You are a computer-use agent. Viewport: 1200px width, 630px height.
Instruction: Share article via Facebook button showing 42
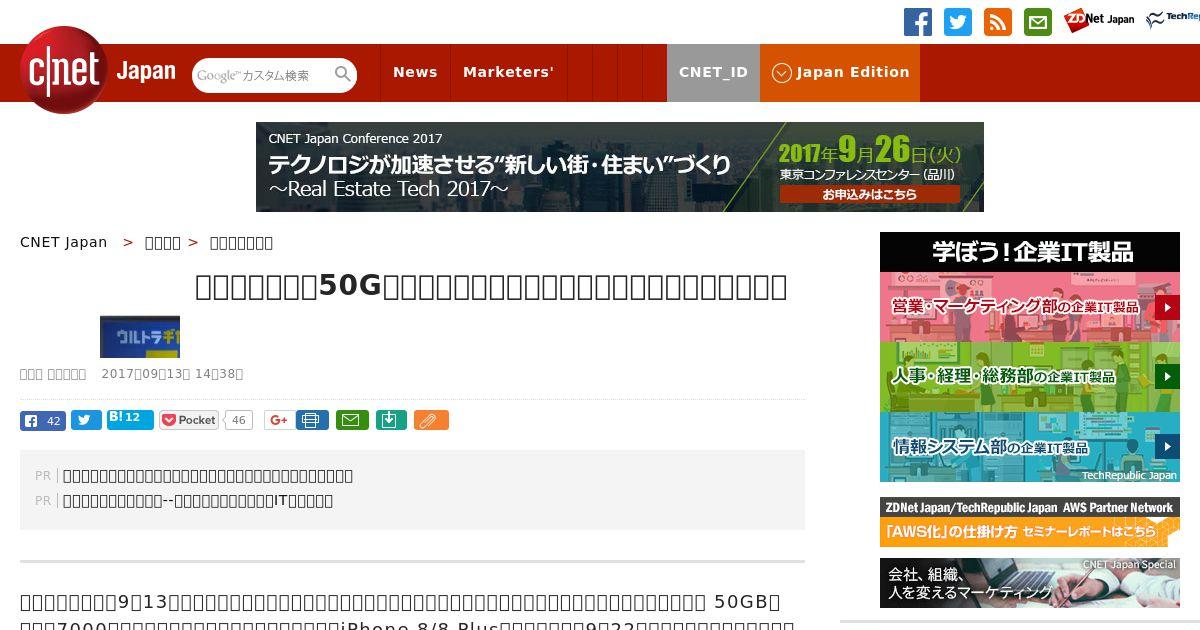[43, 420]
